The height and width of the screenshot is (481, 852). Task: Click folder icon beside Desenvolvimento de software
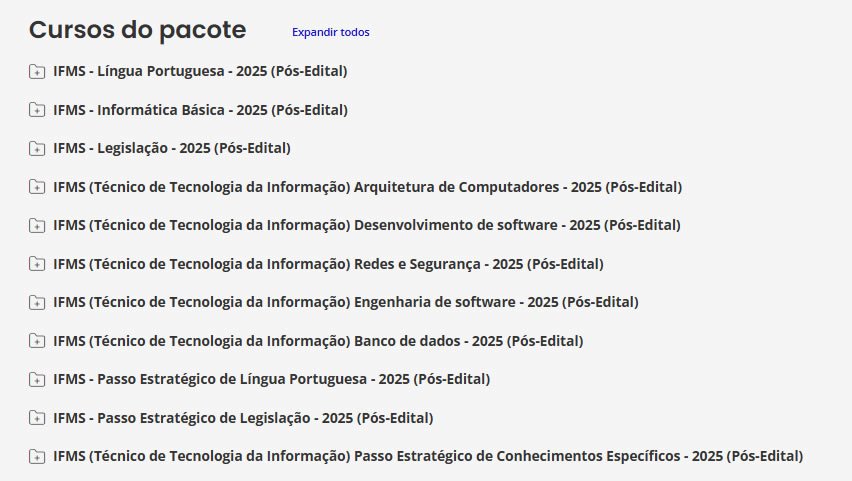(x=37, y=225)
